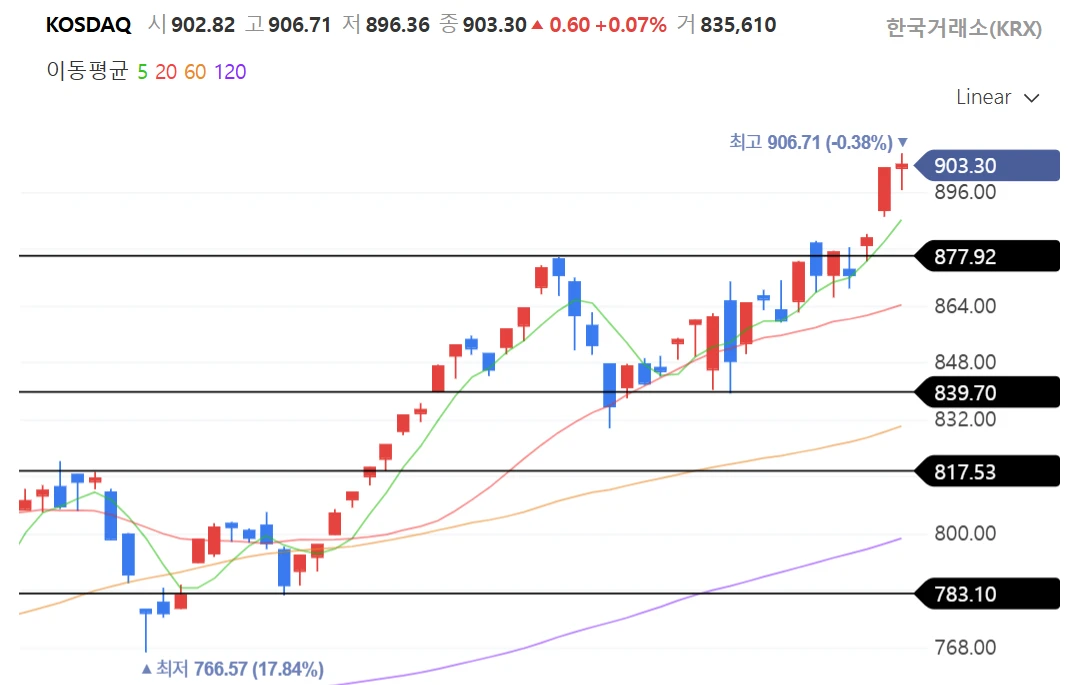Click the chevron arrow beside Linear

pyautogui.click(x=1032, y=98)
